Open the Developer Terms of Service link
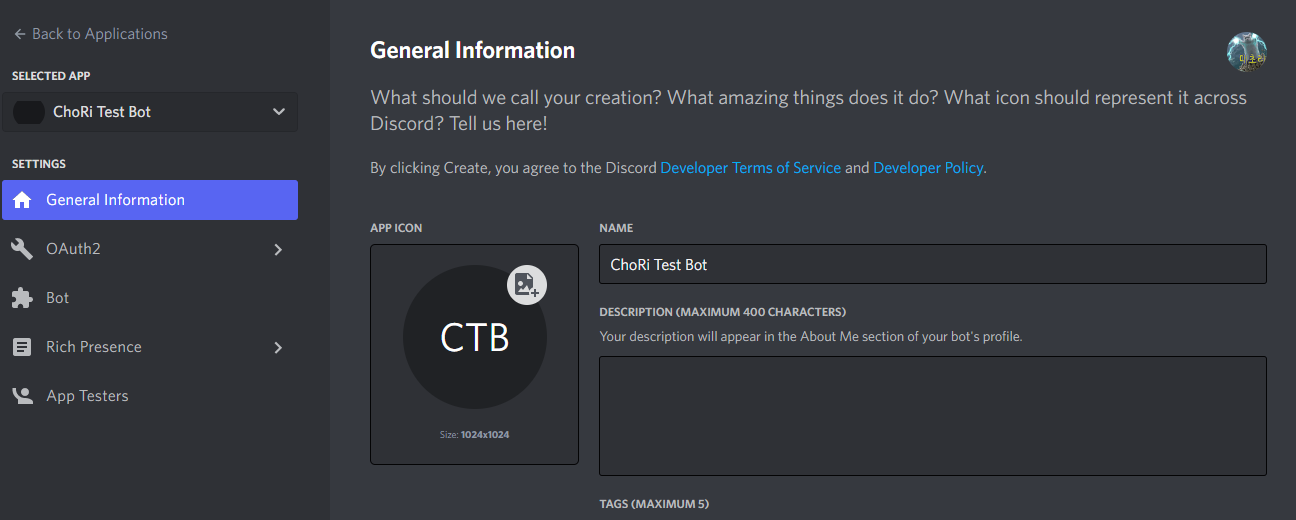1296x520 pixels. click(750, 168)
